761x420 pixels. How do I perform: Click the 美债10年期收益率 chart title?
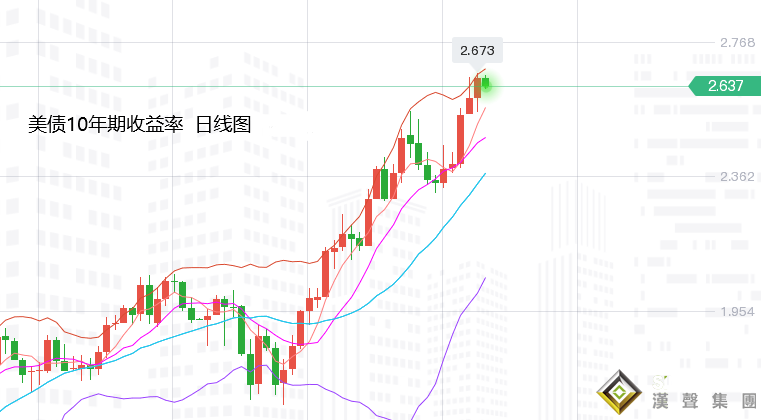click(x=105, y=125)
